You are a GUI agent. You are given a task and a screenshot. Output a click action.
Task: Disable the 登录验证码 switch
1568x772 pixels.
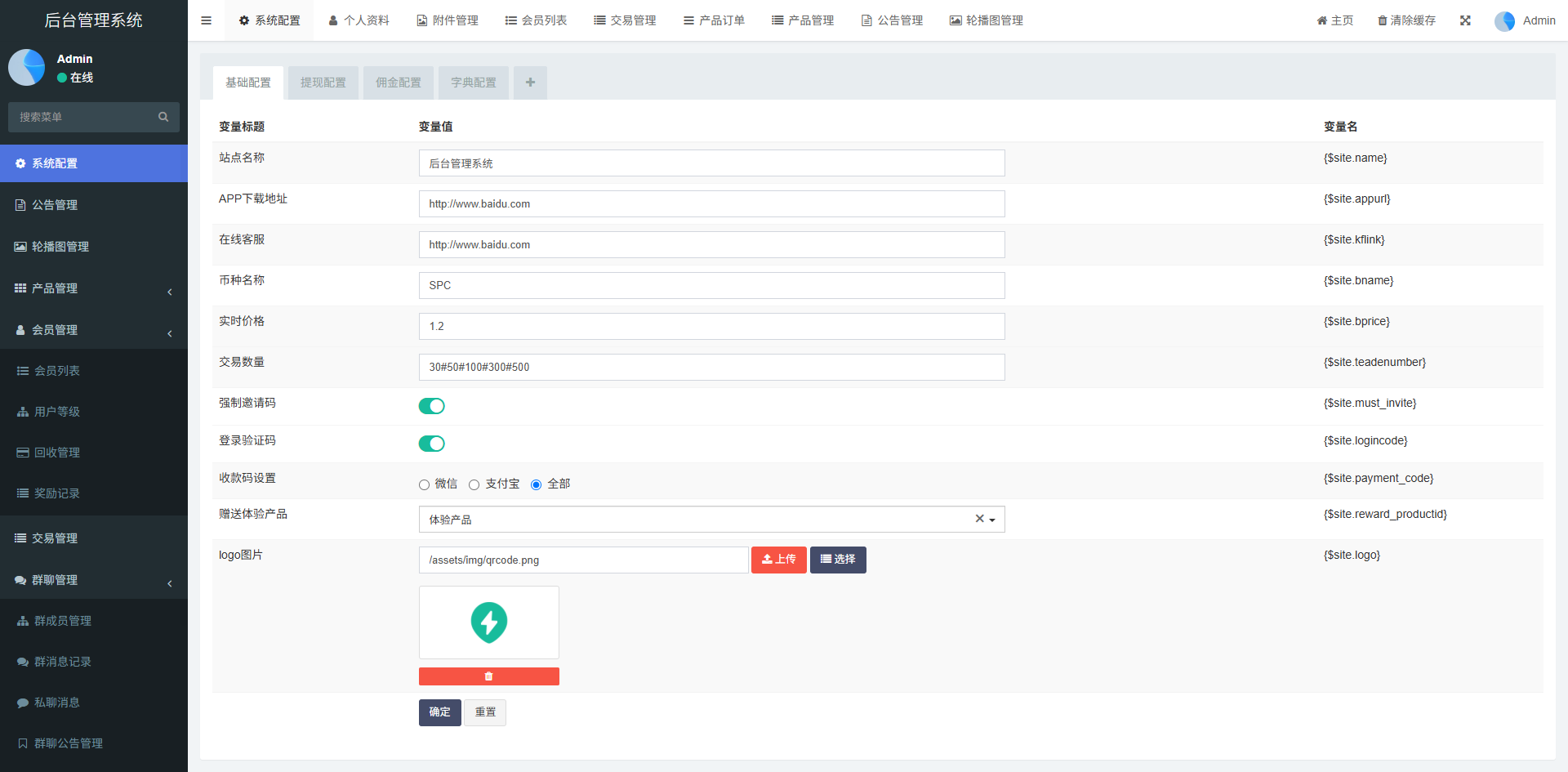point(431,444)
